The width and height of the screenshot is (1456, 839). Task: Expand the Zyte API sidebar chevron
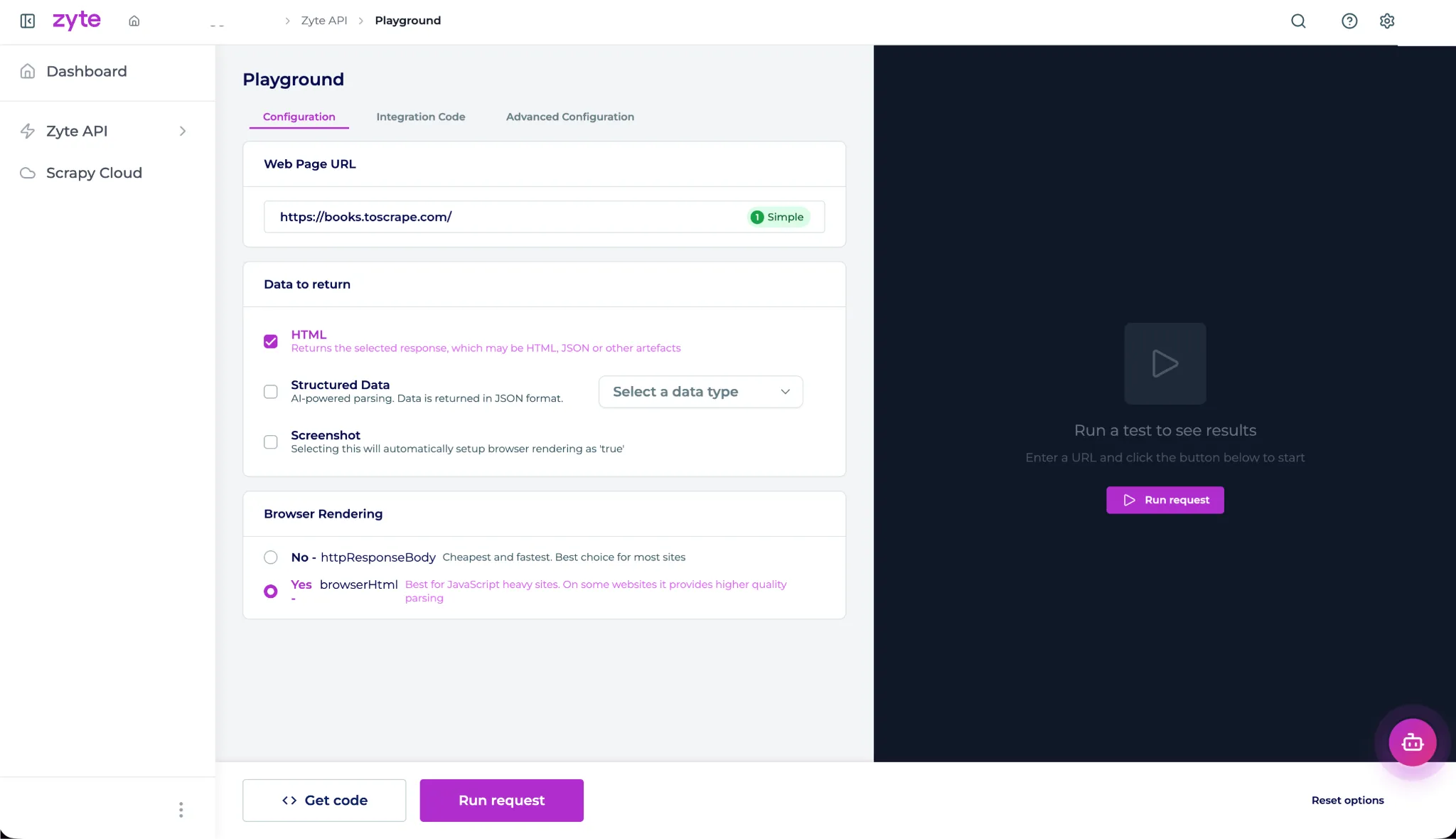[183, 131]
